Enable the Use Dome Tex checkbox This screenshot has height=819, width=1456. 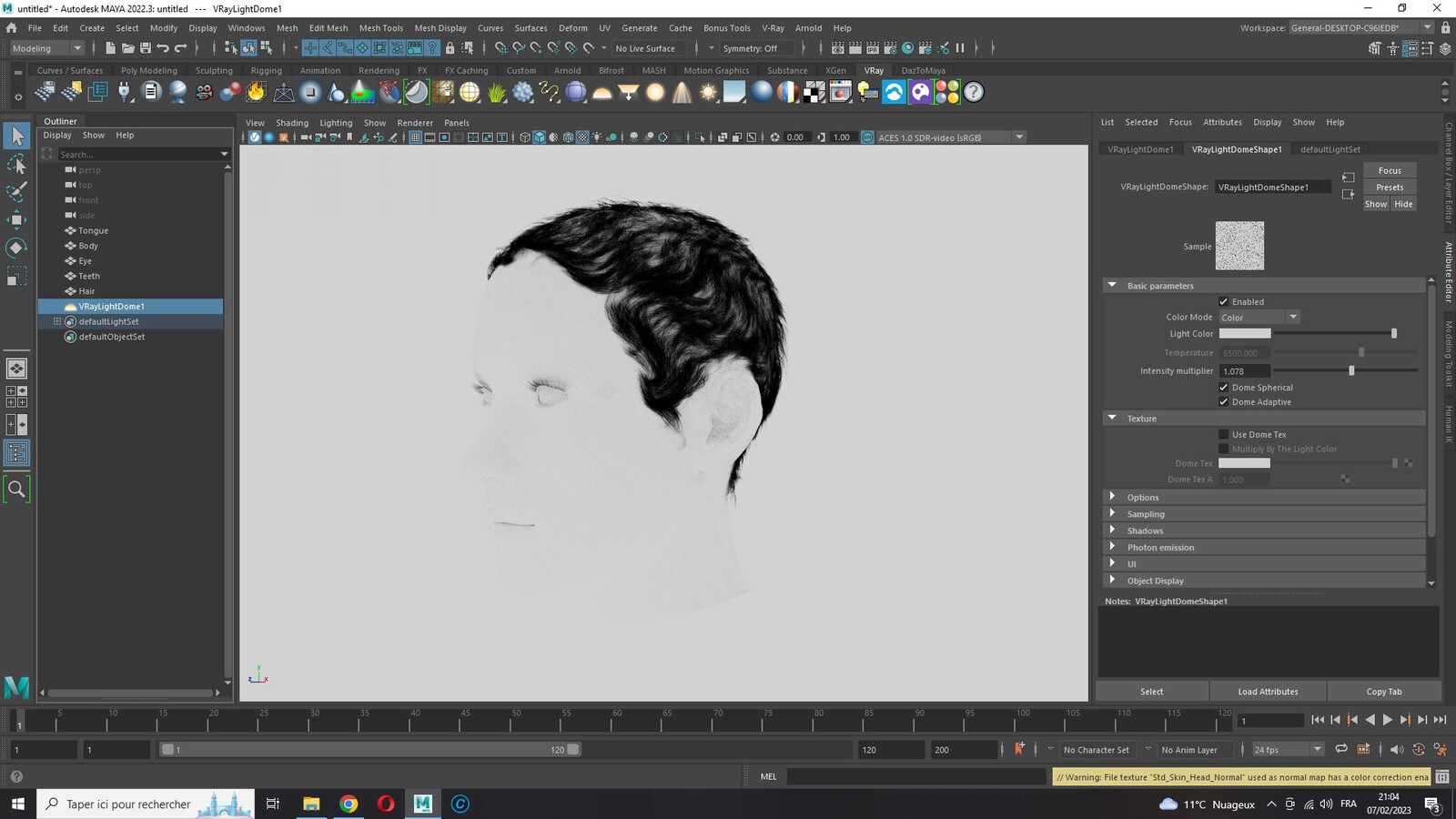(1224, 434)
